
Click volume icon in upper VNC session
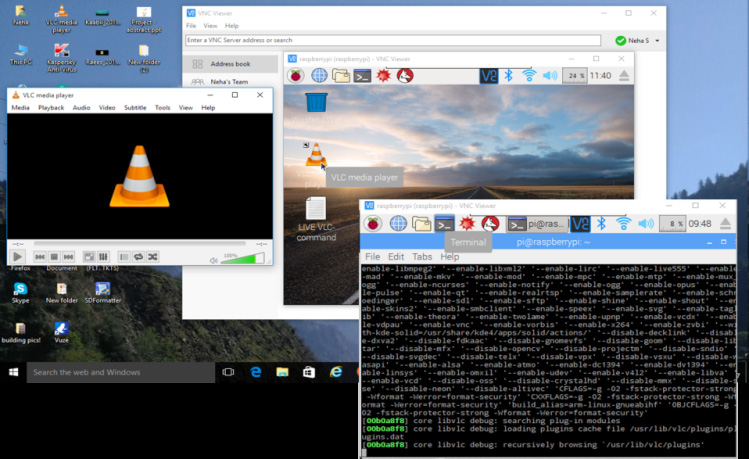click(550, 75)
